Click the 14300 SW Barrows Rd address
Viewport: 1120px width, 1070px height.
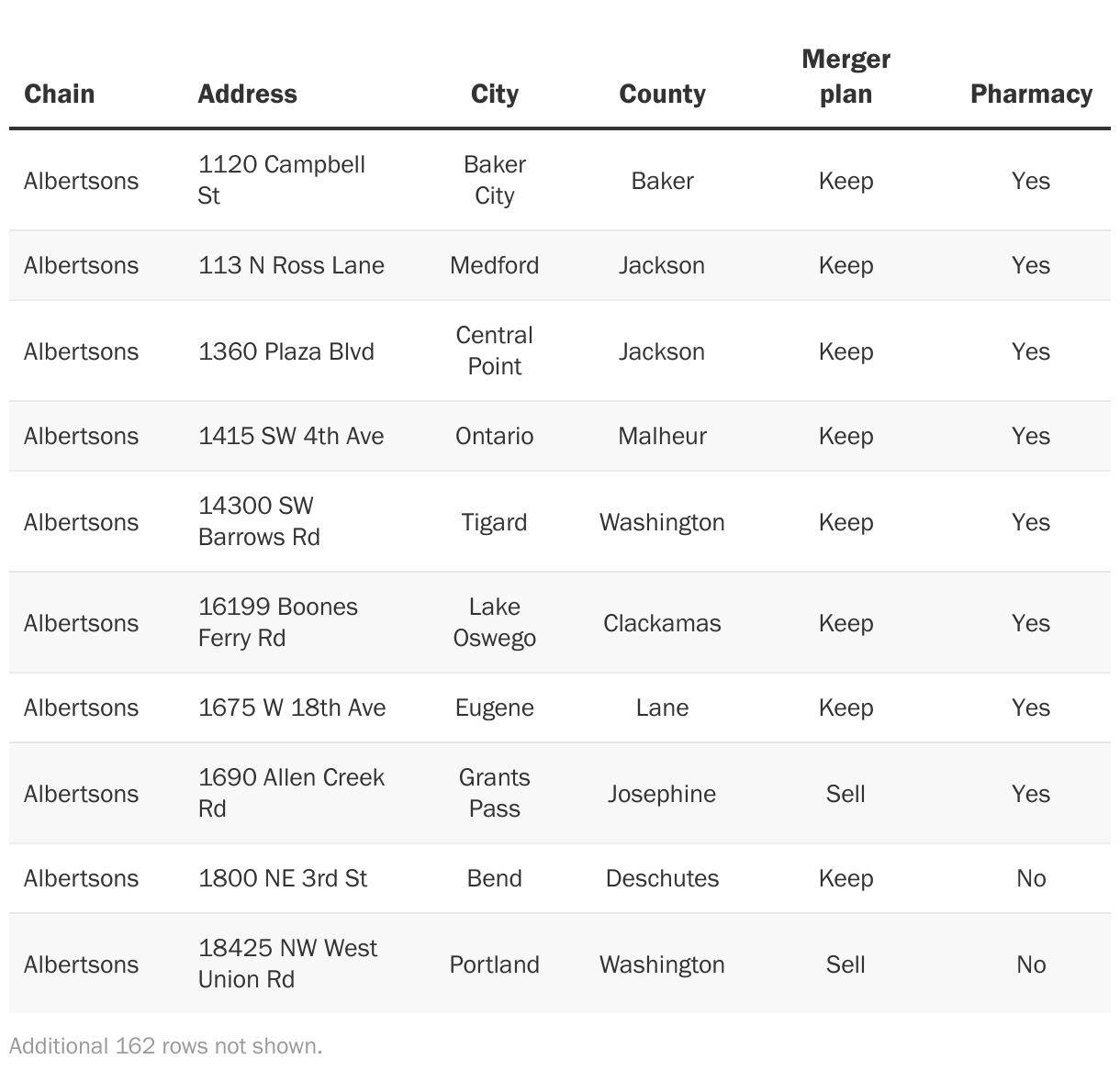tap(259, 521)
